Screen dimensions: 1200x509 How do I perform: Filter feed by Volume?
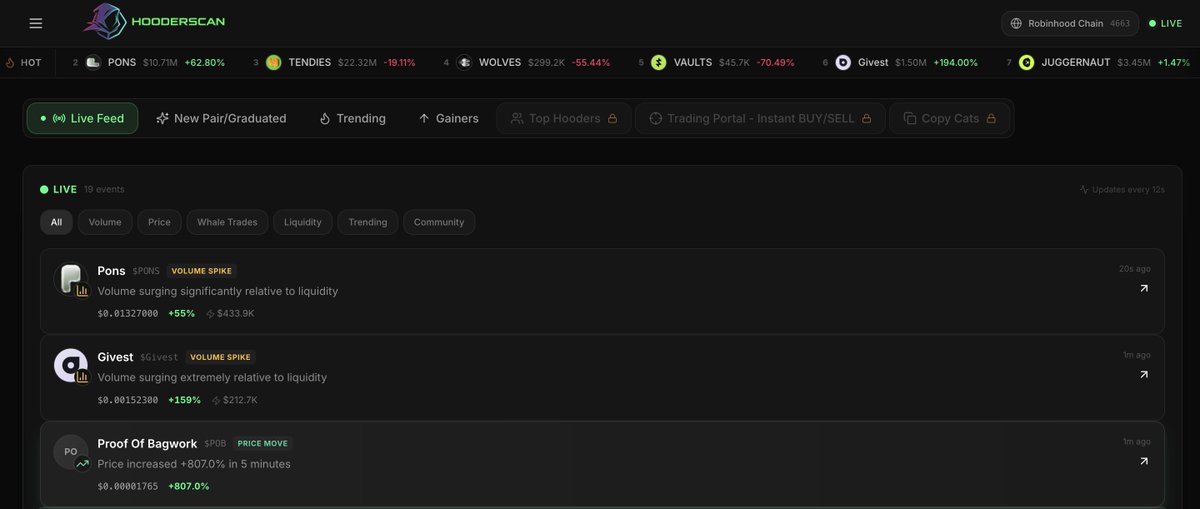click(105, 222)
